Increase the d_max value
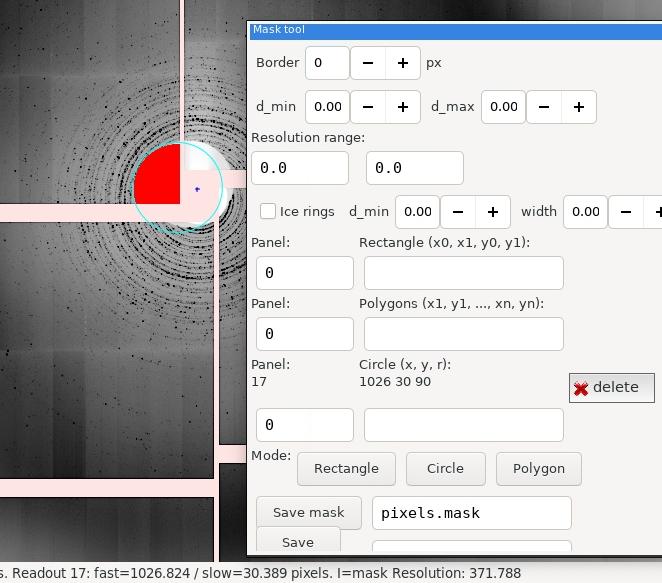Image resolution: width=662 pixels, height=583 pixels. 579,107
